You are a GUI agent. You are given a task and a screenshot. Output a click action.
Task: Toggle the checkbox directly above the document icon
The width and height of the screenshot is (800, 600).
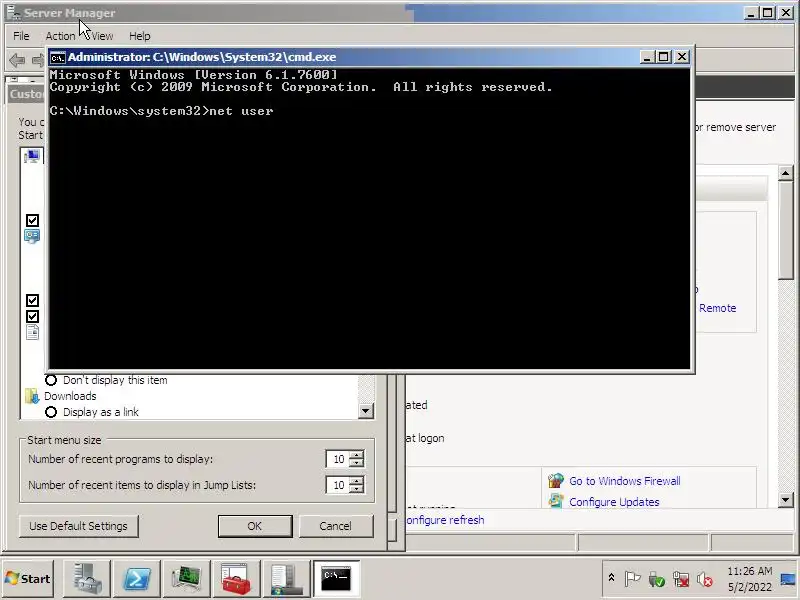[32, 316]
